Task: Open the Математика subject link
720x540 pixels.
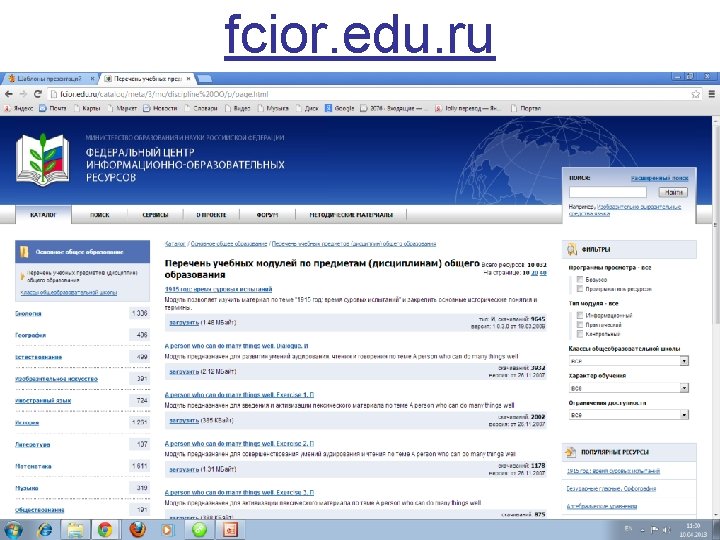Action: point(34,466)
